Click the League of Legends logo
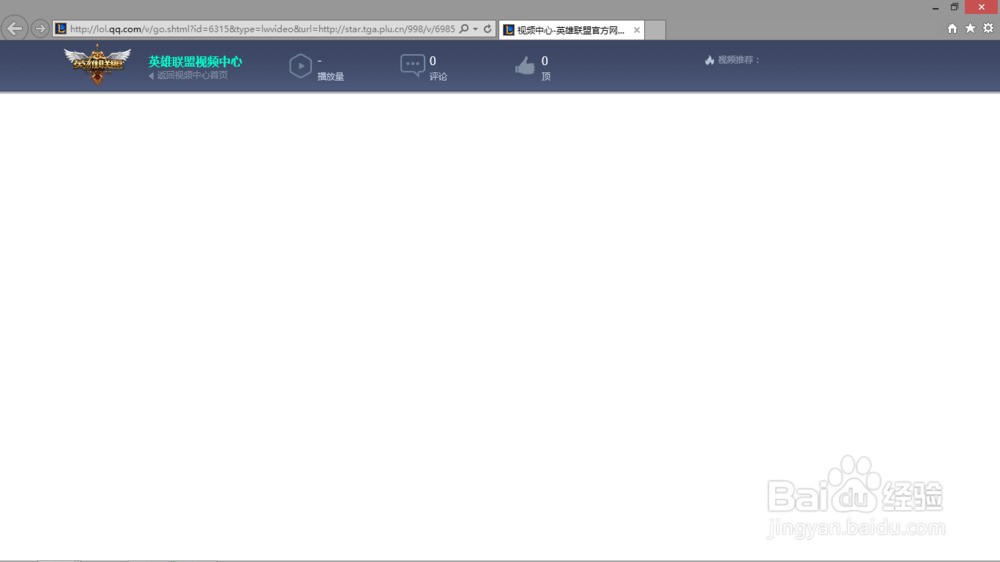 (x=97, y=64)
